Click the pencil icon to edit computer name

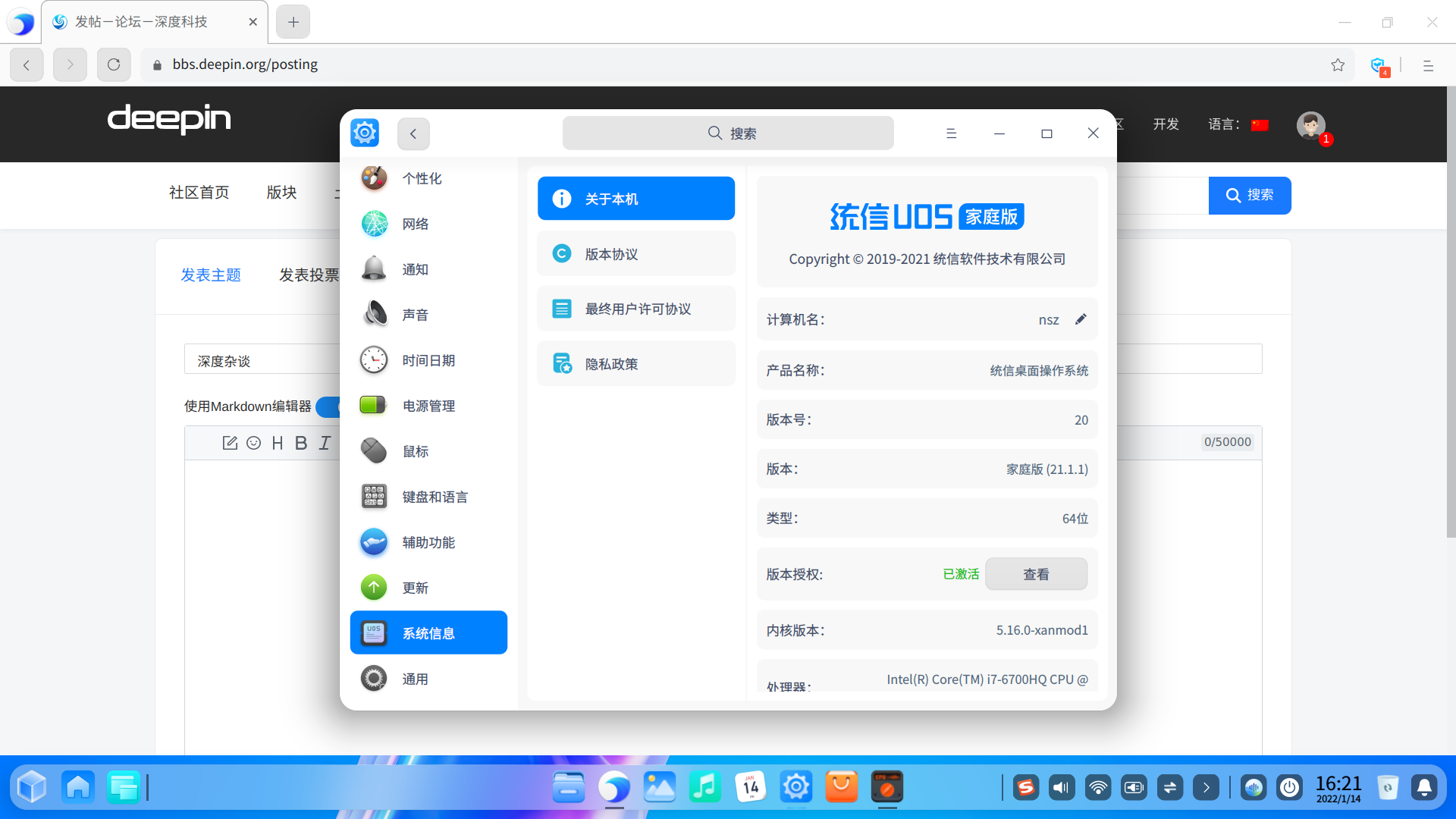1081,319
